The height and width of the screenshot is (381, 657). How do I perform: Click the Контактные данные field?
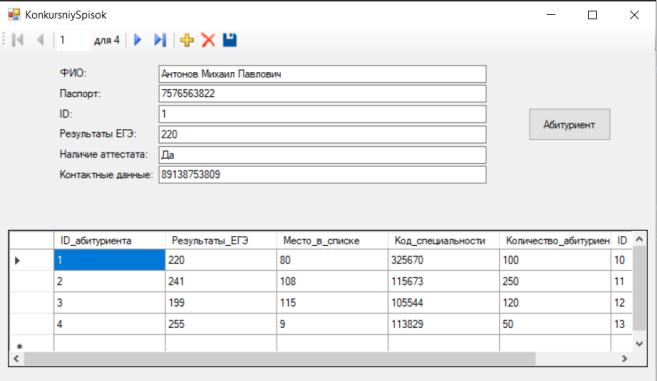(322, 175)
